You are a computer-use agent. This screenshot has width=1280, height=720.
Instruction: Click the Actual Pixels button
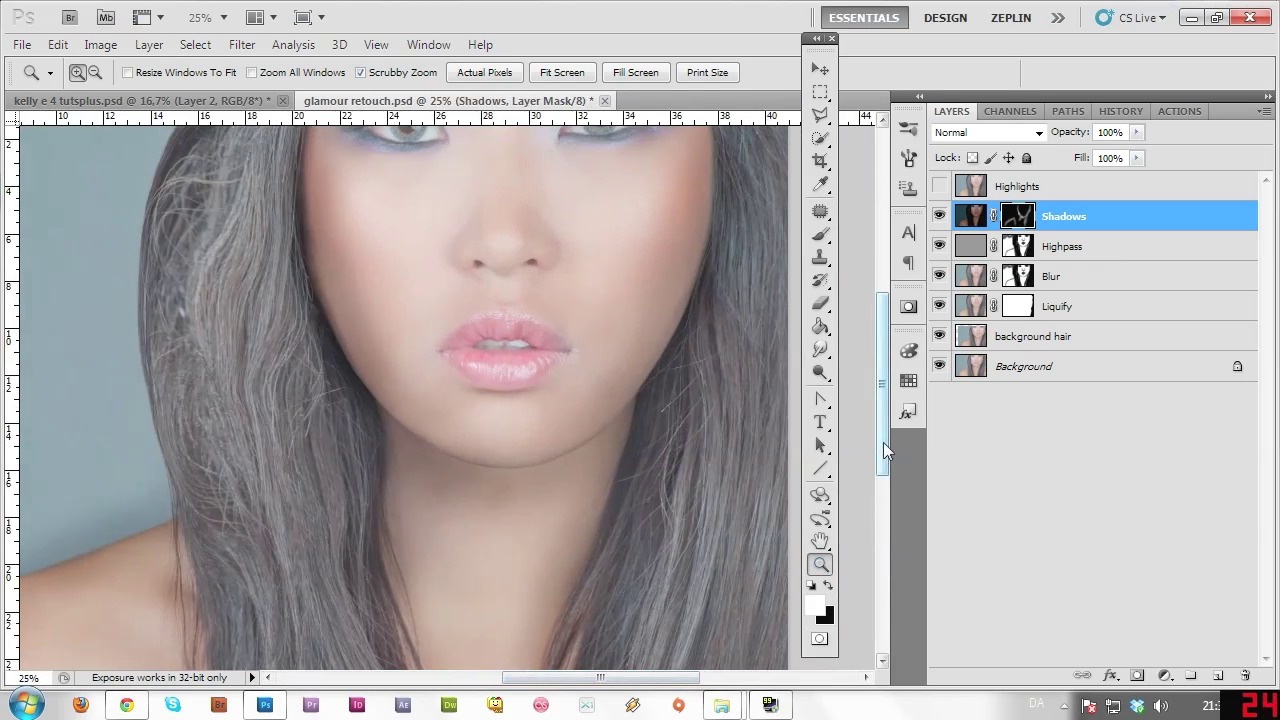(484, 73)
